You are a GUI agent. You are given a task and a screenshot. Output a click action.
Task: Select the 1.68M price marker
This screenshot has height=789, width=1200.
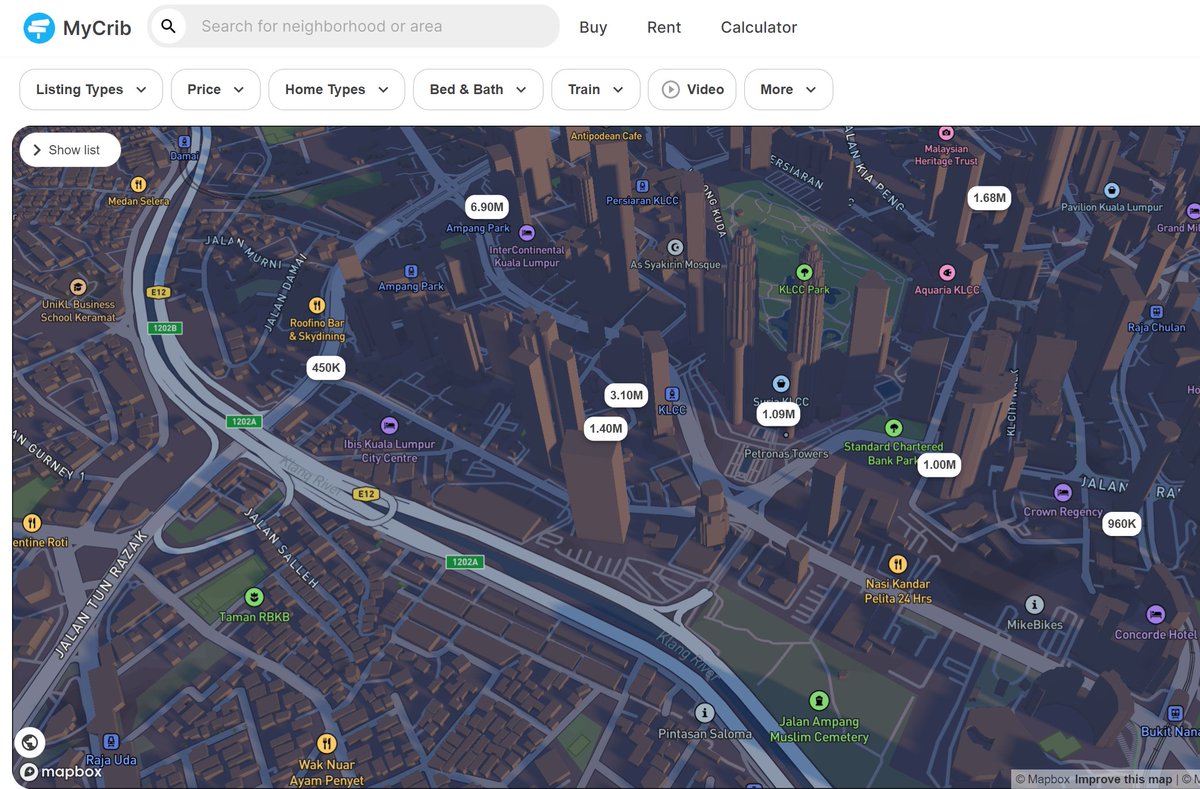point(989,198)
